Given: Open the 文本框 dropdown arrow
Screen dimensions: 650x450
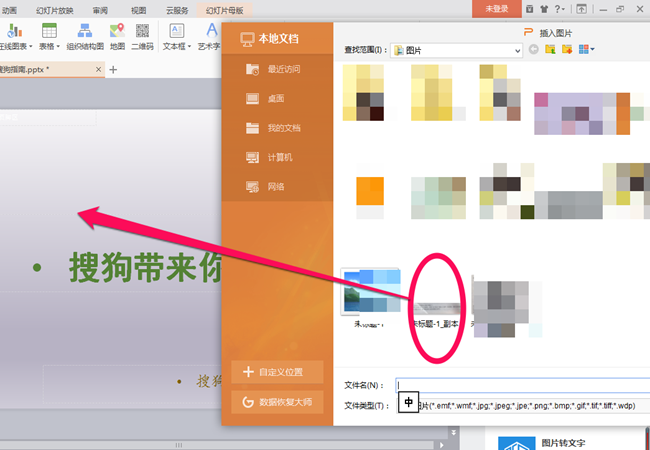Looking at the screenshot, I should point(189,46).
